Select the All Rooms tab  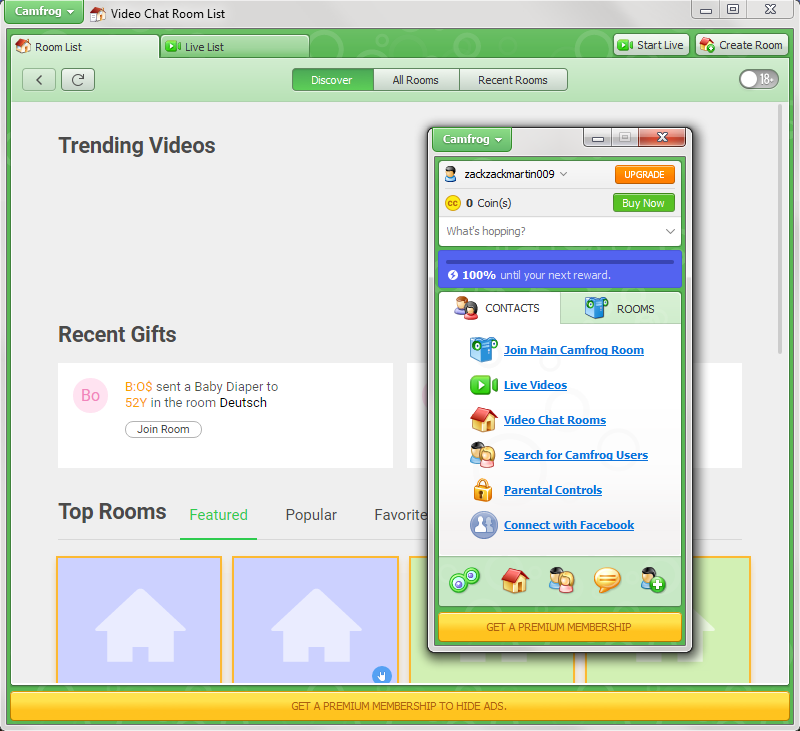pyautogui.click(x=416, y=80)
